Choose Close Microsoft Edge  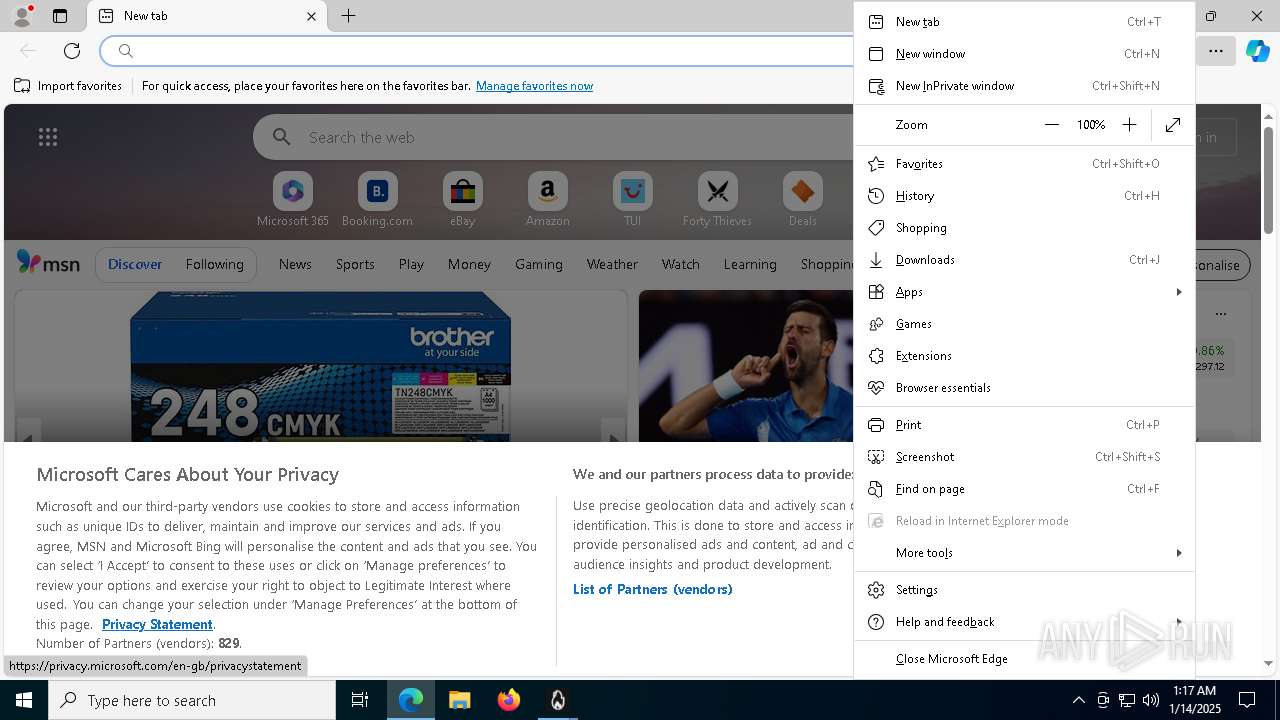(1025, 659)
